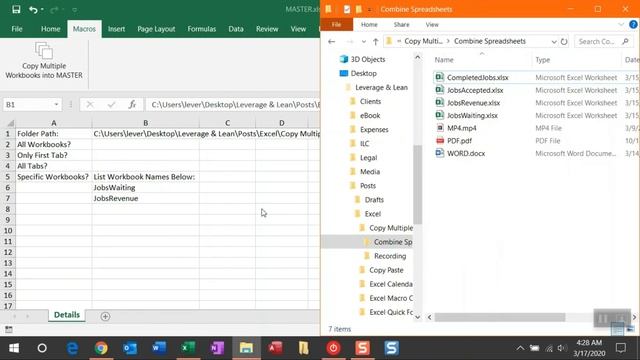
Task: Select the Details sheet tab
Action: [x=67, y=315]
